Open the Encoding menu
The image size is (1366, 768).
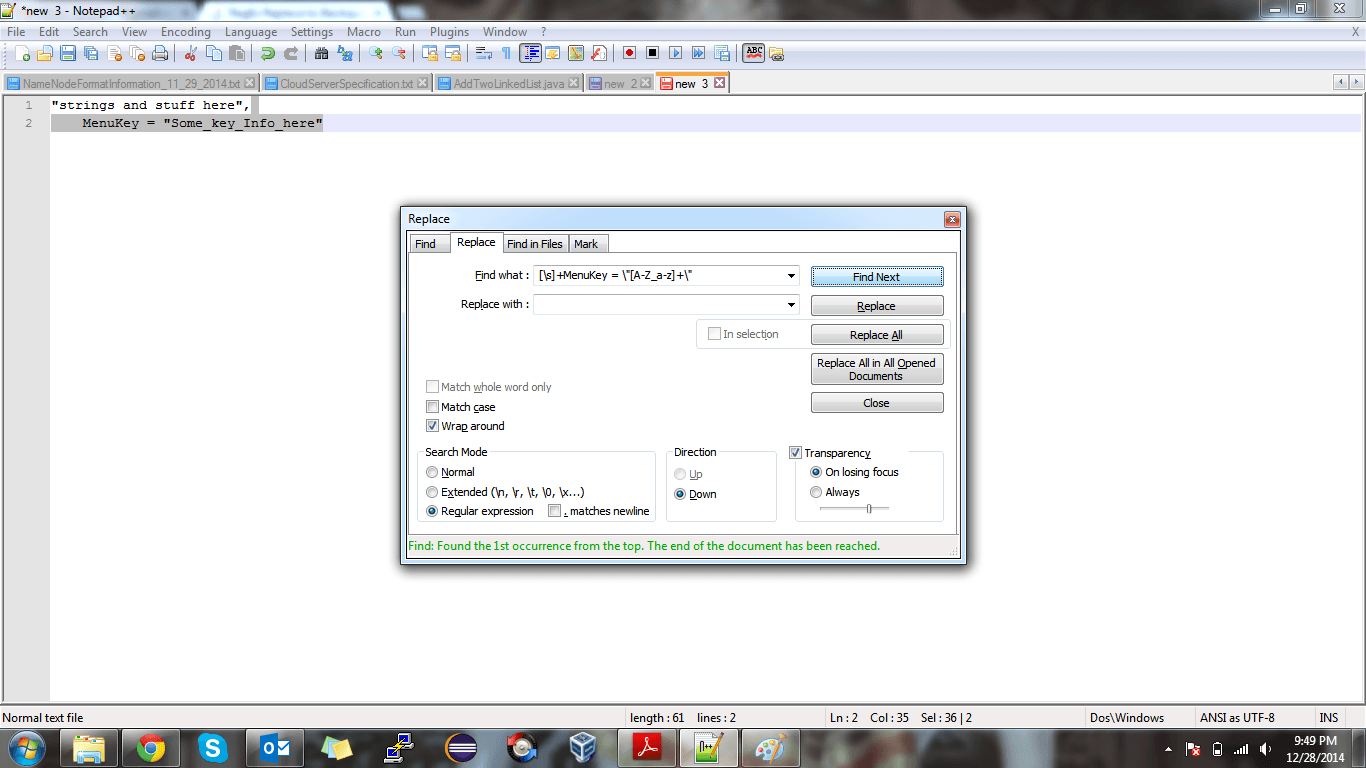185,32
